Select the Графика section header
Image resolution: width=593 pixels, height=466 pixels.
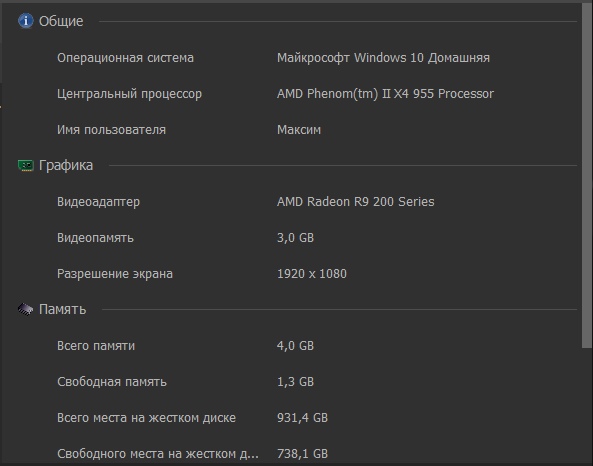[x=66, y=165]
